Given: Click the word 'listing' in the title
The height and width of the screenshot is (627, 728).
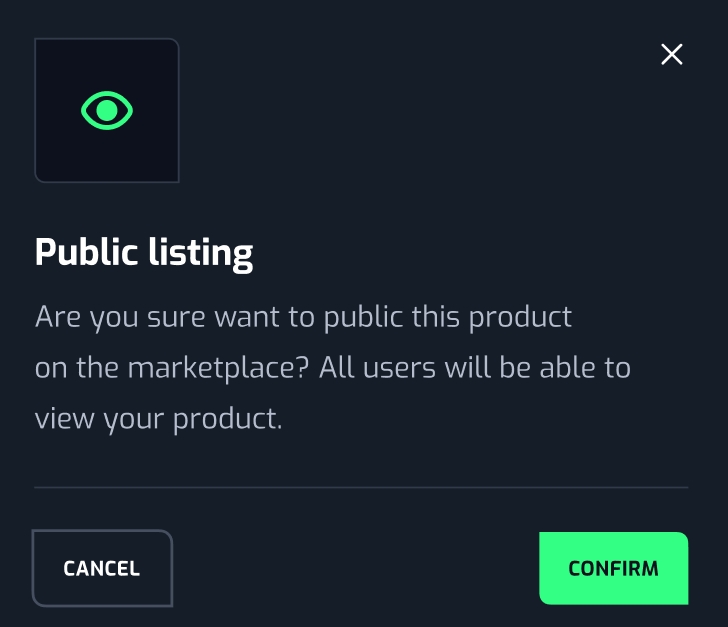Looking at the screenshot, I should (204, 252).
